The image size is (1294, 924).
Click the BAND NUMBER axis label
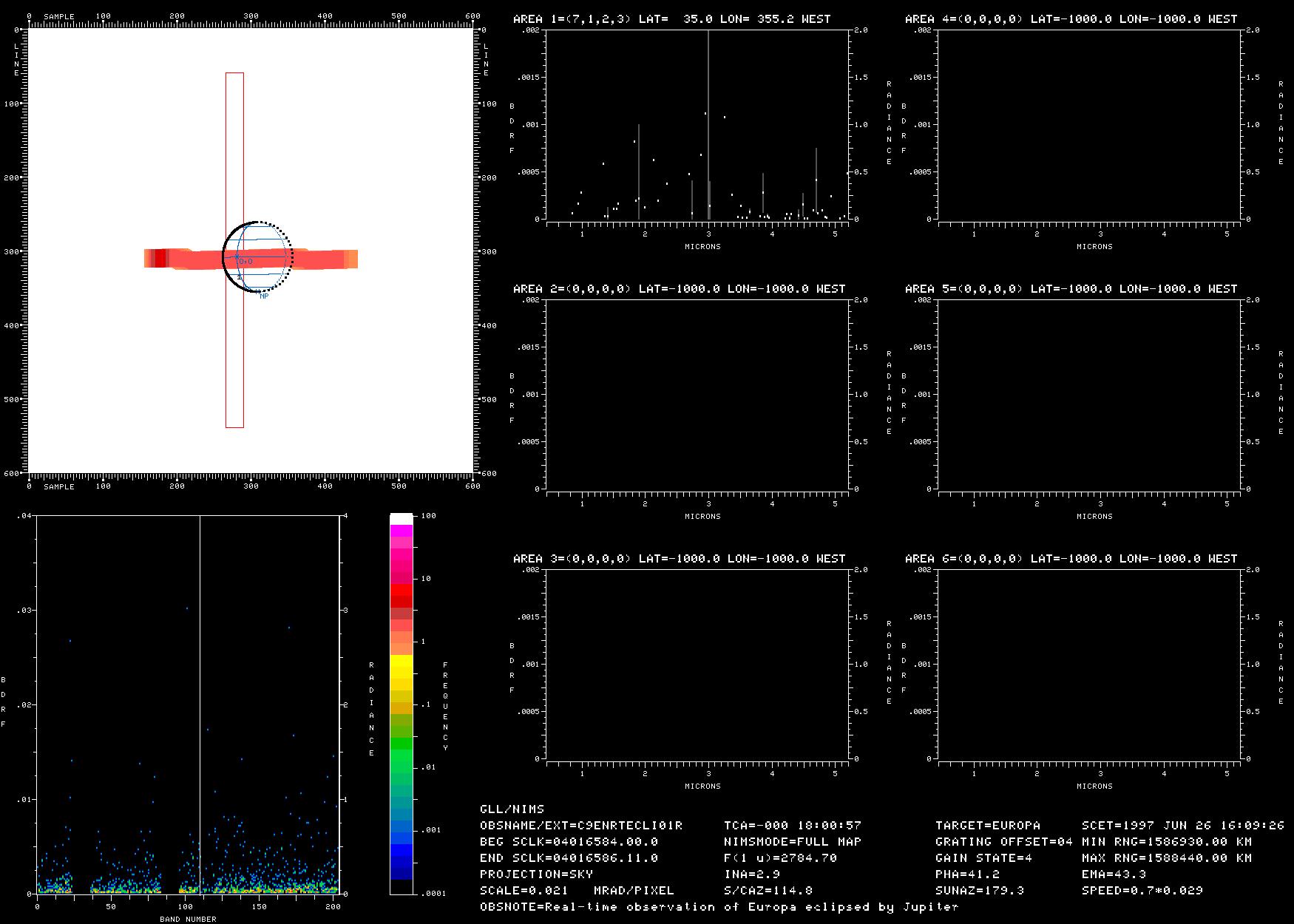click(188, 919)
